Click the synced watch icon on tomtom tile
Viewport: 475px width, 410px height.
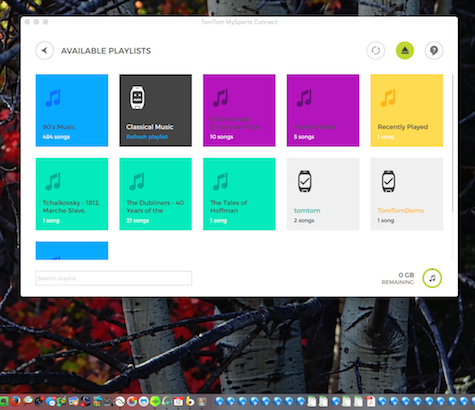tap(305, 181)
